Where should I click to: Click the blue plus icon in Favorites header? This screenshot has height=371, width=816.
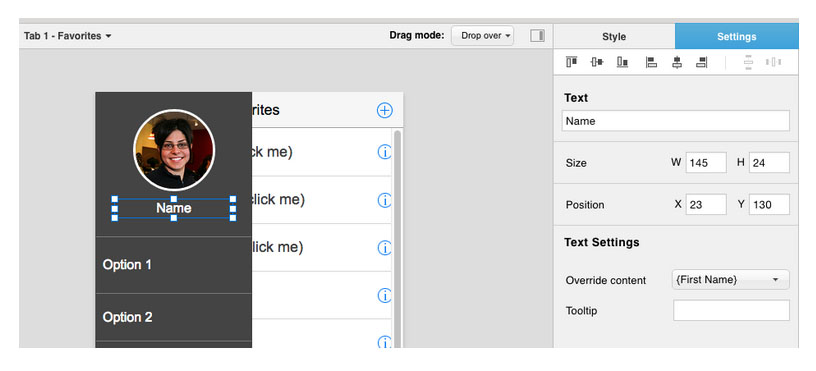(385, 110)
